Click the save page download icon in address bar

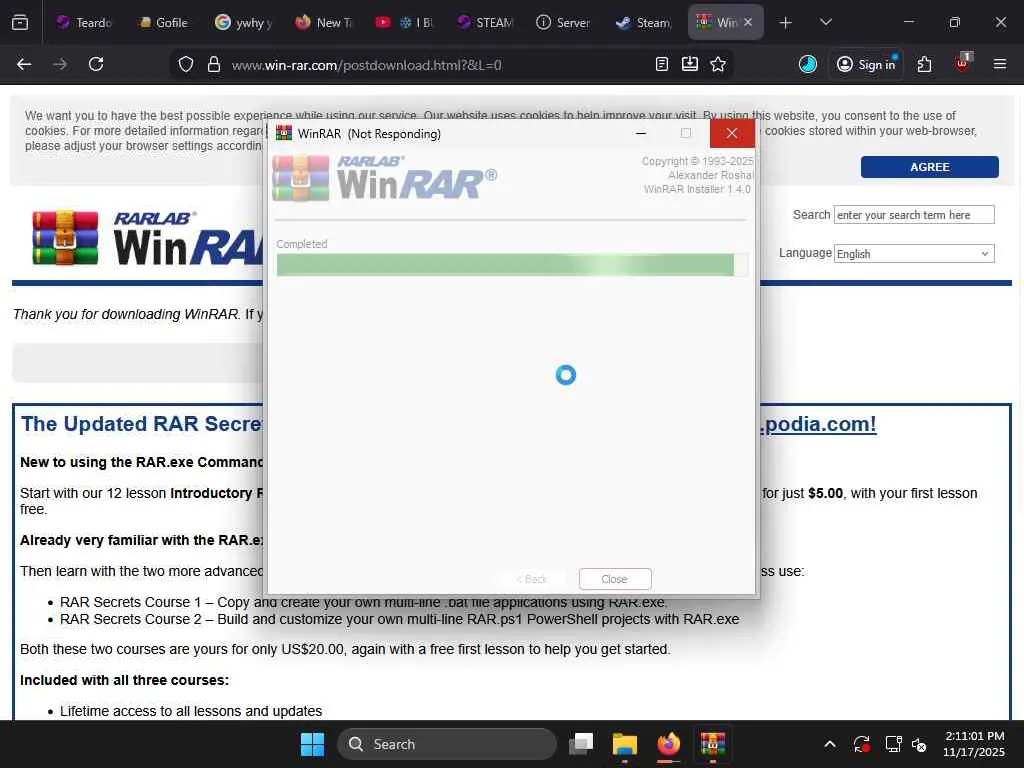coord(690,64)
